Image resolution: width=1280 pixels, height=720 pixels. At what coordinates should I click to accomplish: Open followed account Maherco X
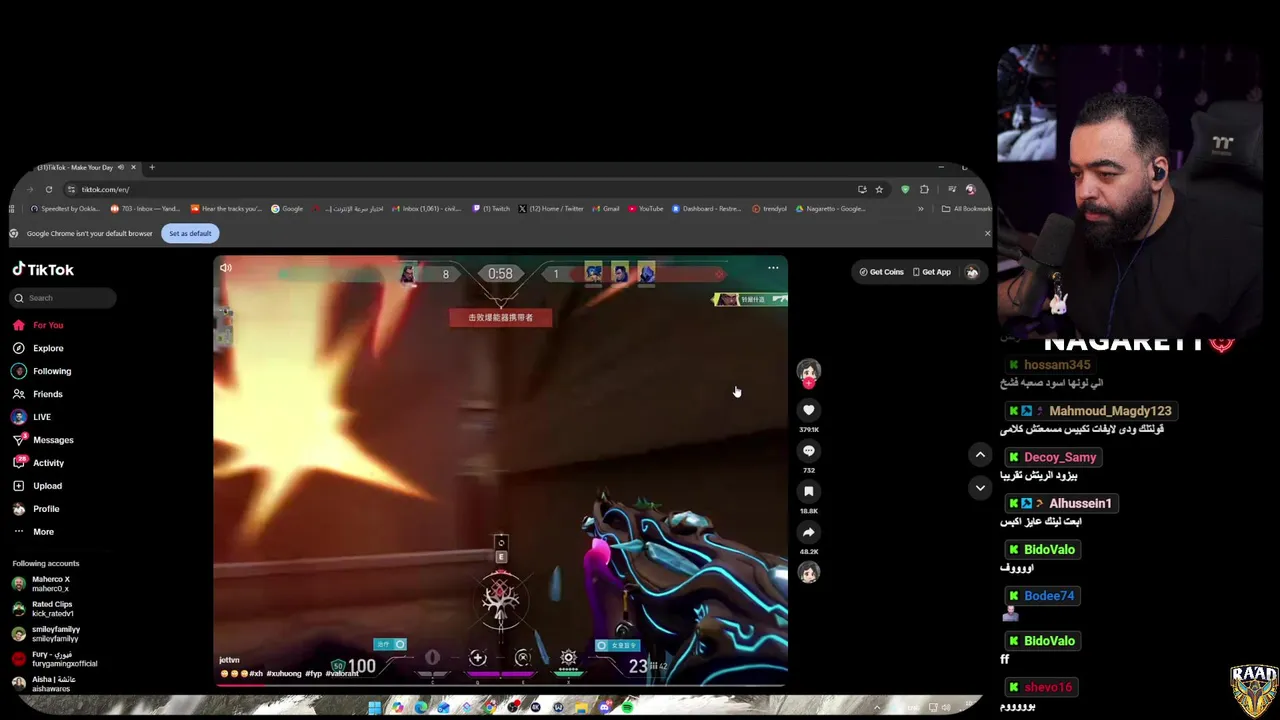pyautogui.click(x=42, y=584)
